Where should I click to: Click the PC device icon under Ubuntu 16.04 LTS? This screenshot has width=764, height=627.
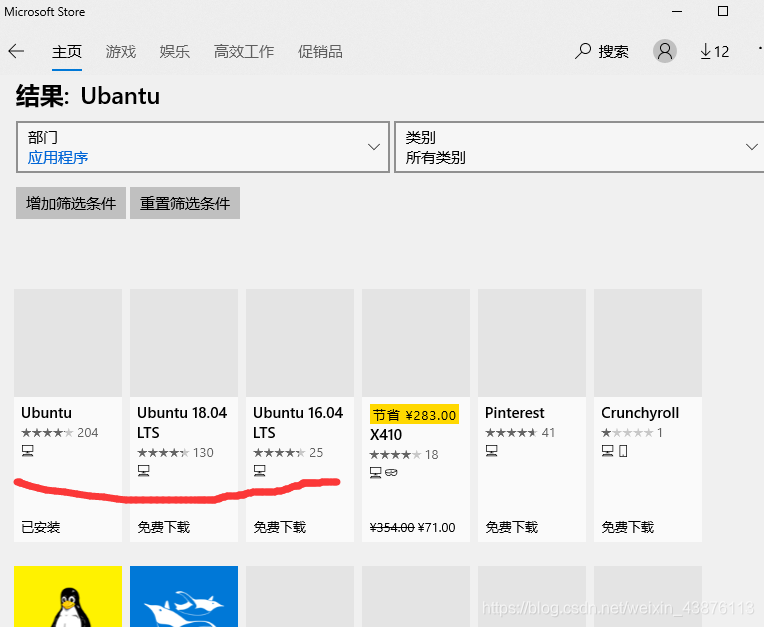click(x=260, y=471)
